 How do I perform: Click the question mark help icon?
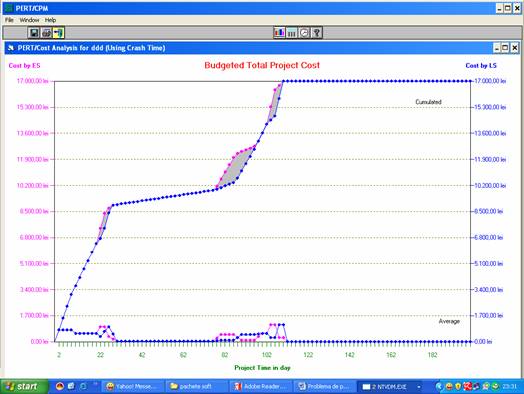point(317,33)
